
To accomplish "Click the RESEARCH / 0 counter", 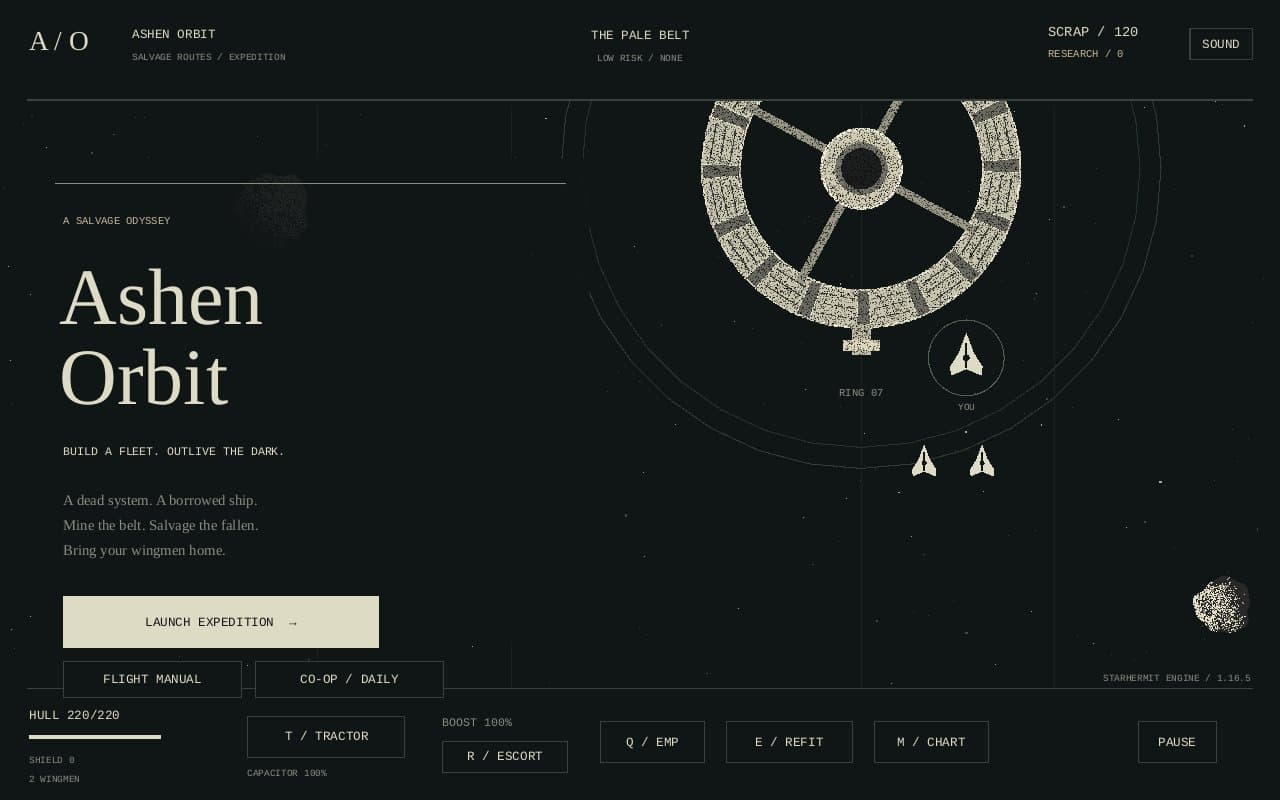I will 1085,54.
